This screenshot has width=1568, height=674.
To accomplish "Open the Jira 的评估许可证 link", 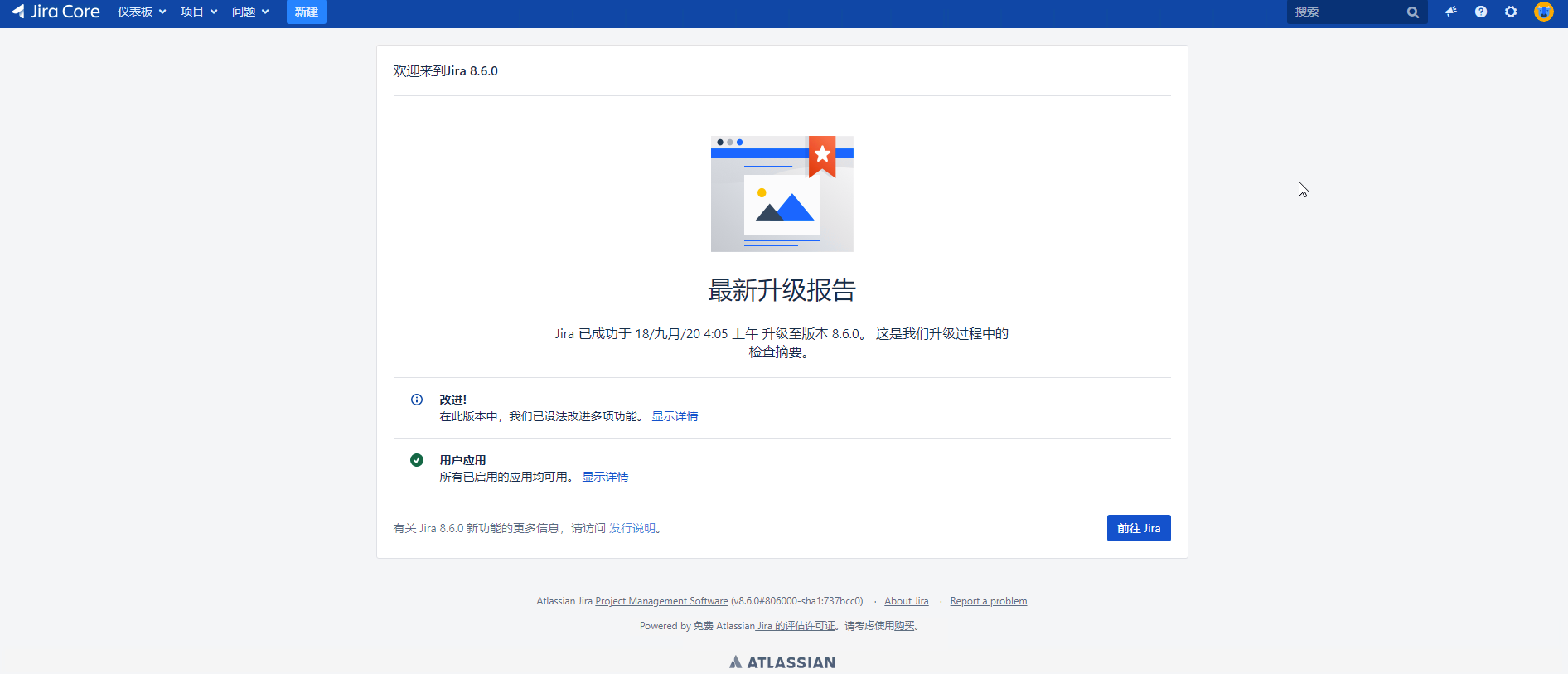I will coord(796,626).
